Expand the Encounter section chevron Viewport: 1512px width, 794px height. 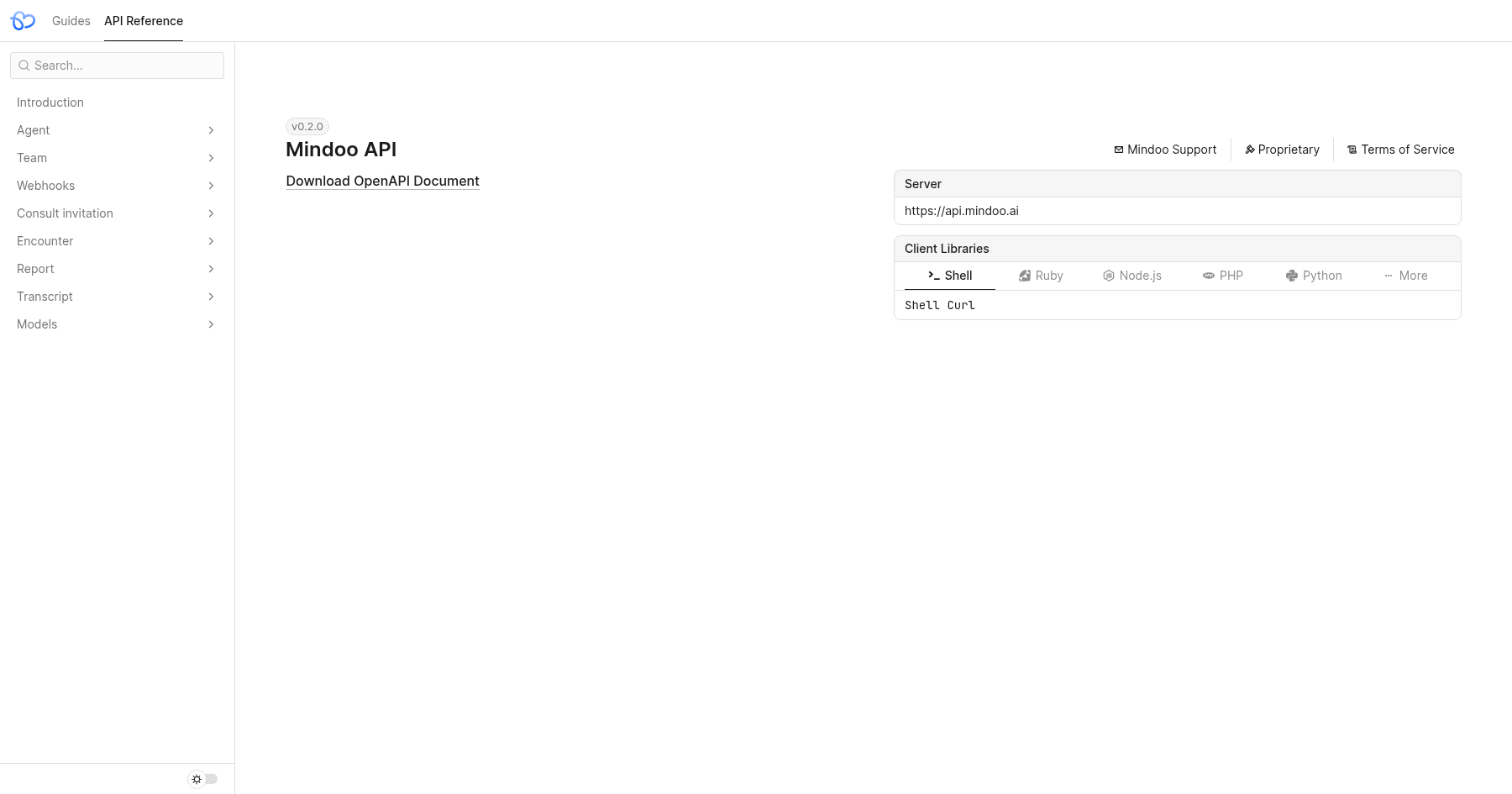pos(211,241)
